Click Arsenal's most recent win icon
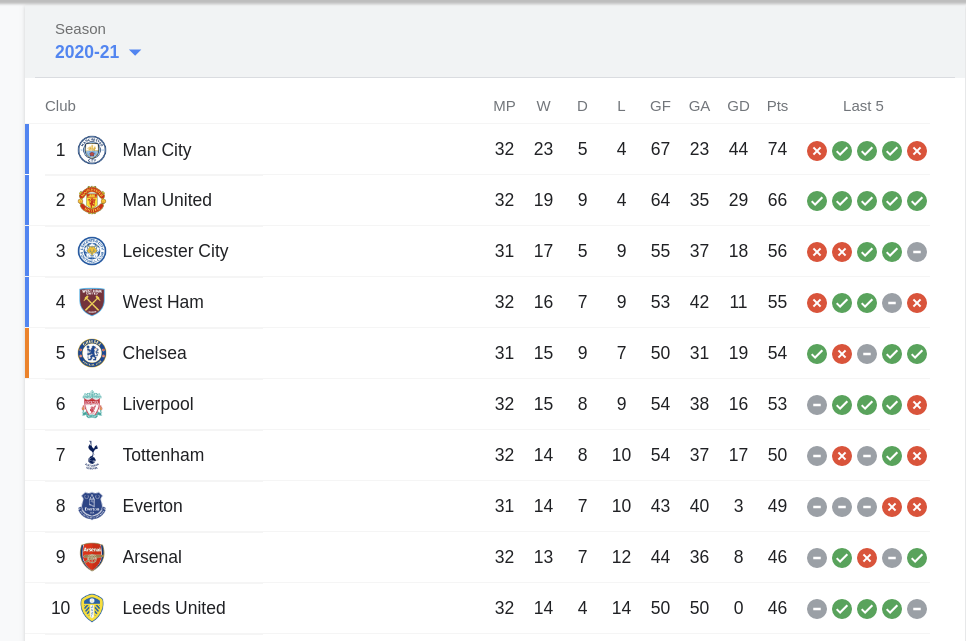Image resolution: width=966 pixels, height=641 pixels. point(917,558)
